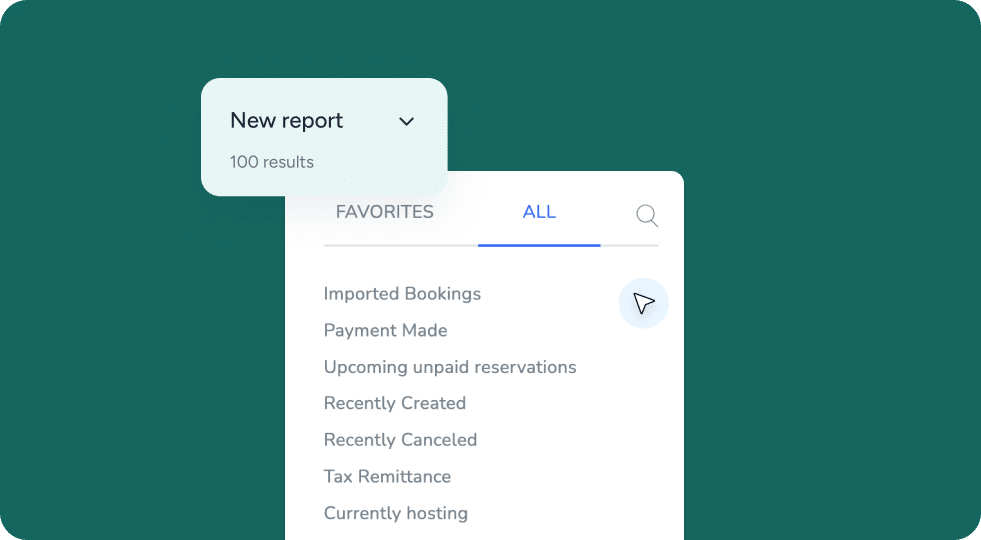Open the Imported Bookings report
The image size is (981, 540).
tap(402, 294)
